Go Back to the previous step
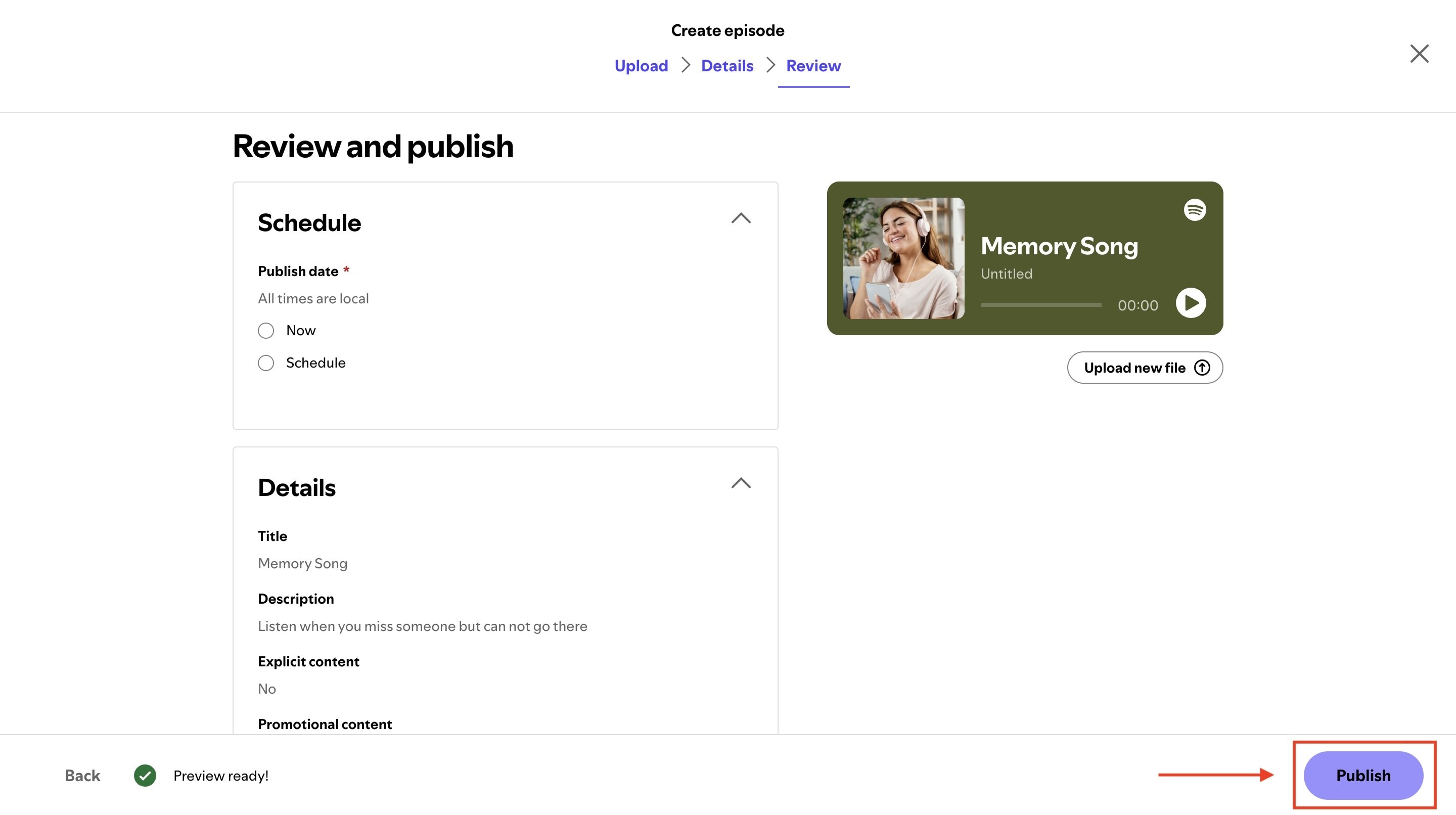Viewport: 1456px width, 815px height. 82,776
